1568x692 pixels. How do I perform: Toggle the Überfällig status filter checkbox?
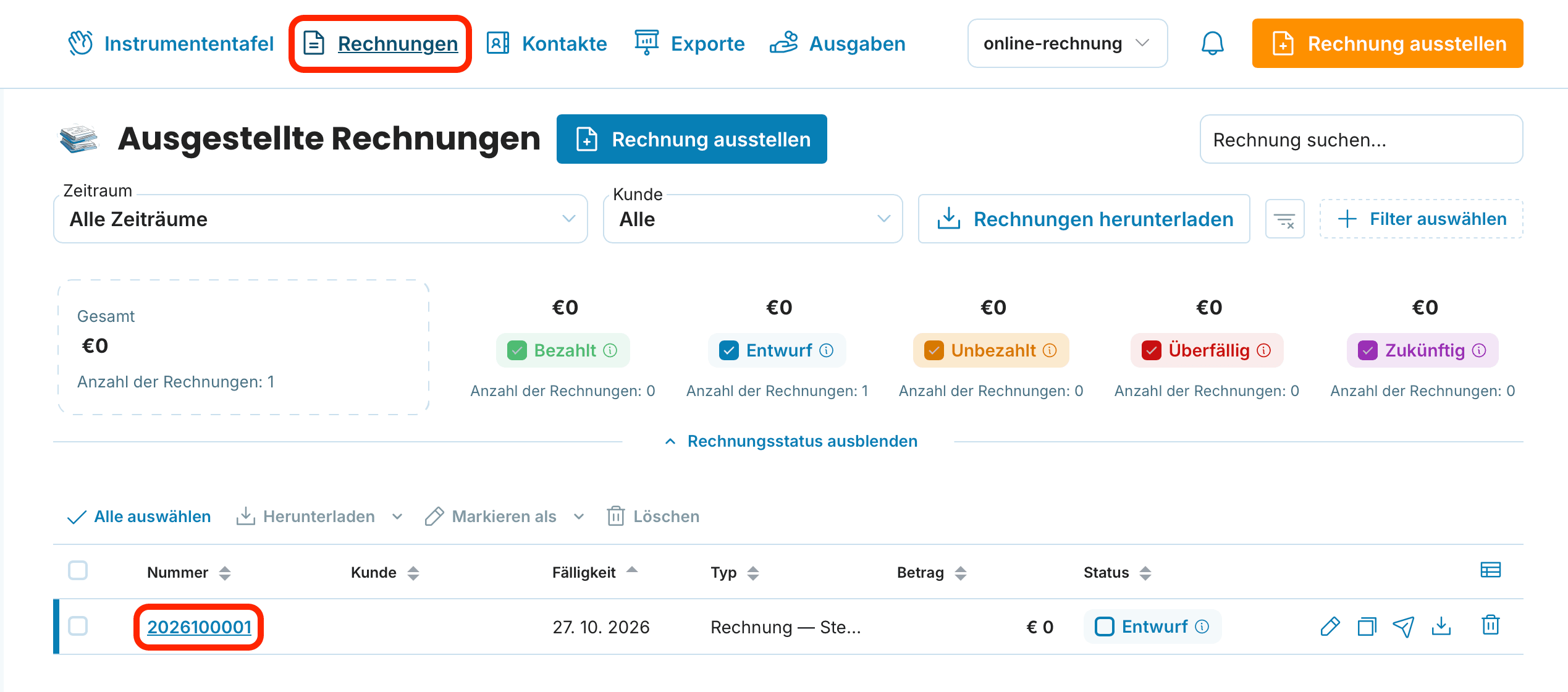click(x=1152, y=350)
